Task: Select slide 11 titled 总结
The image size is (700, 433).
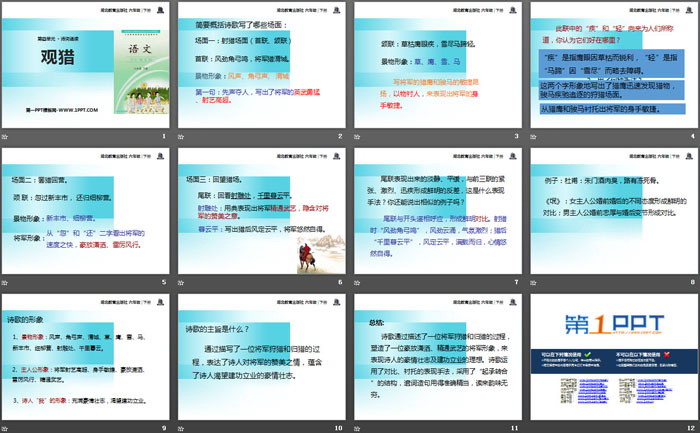Action: [x=438, y=357]
